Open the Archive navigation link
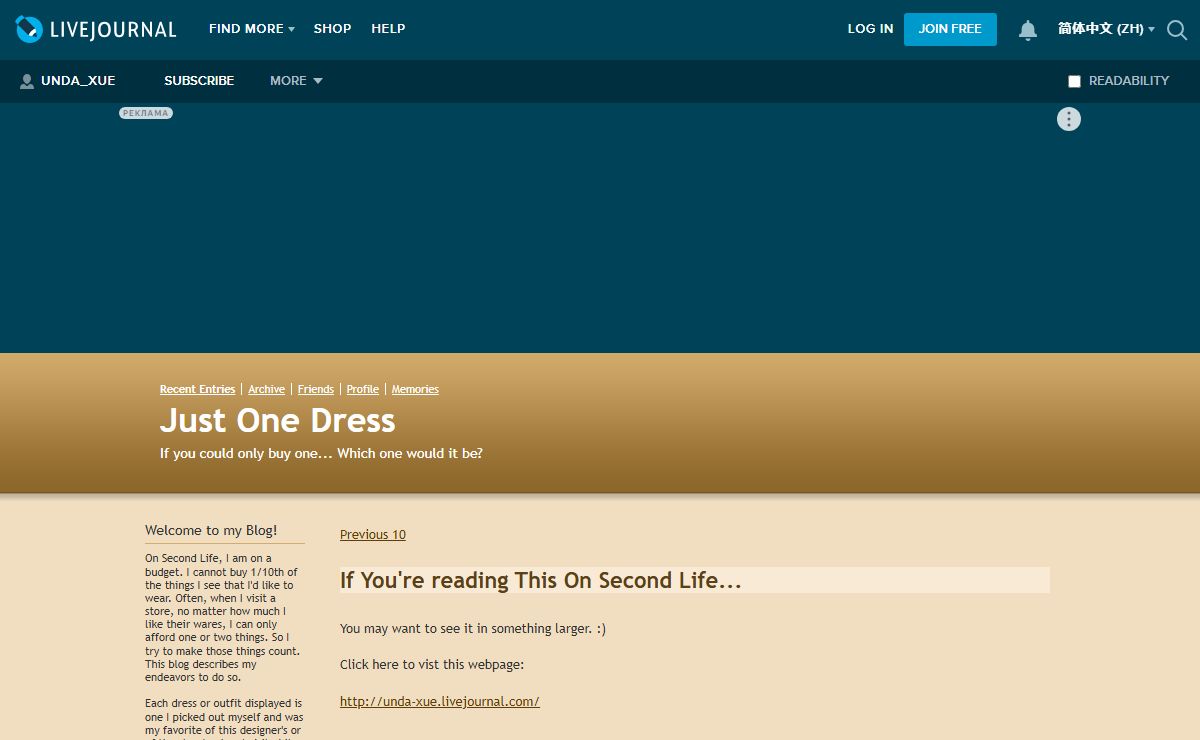 [x=267, y=389]
